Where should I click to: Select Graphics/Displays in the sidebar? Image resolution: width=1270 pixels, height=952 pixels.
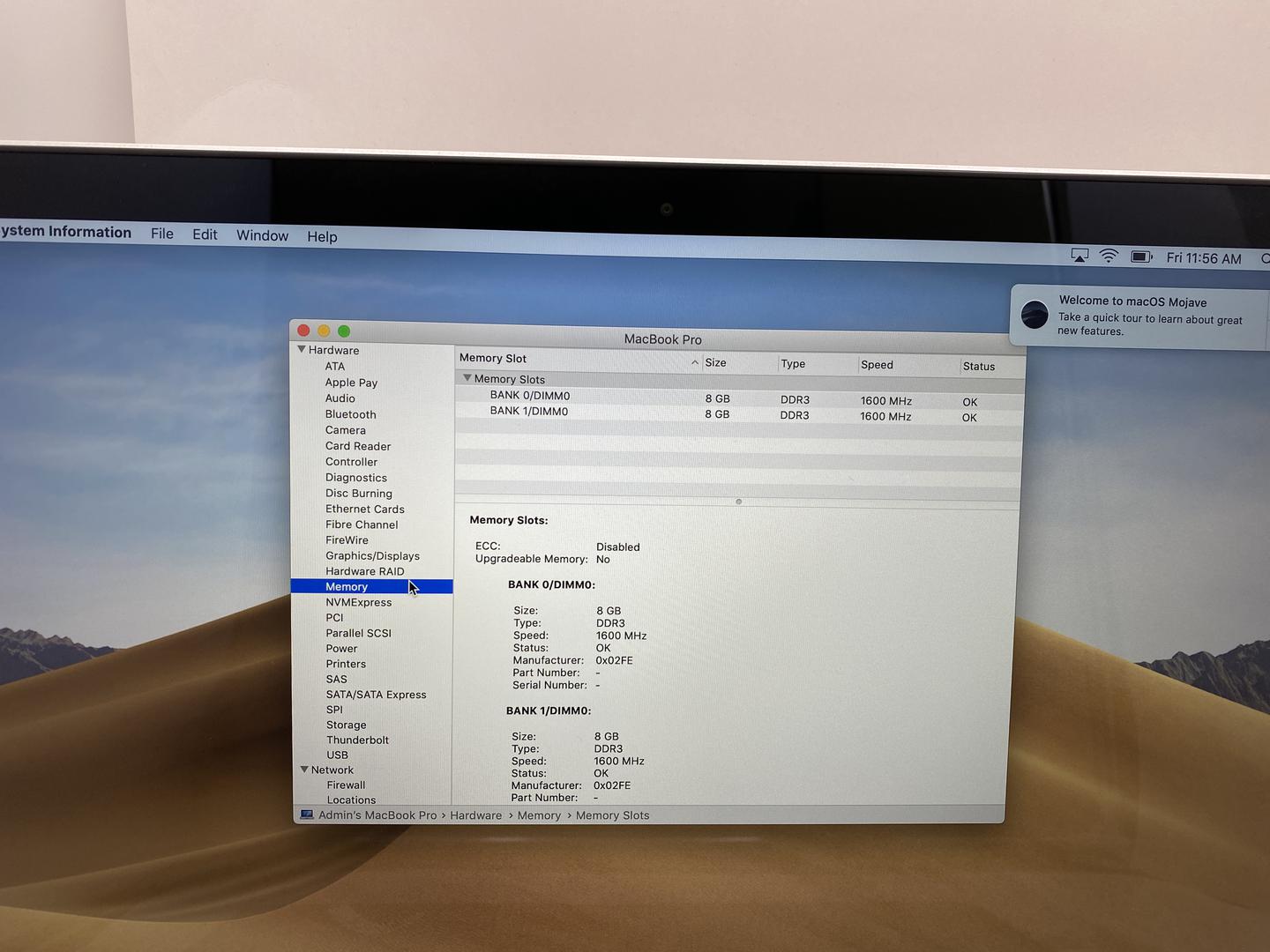373,555
